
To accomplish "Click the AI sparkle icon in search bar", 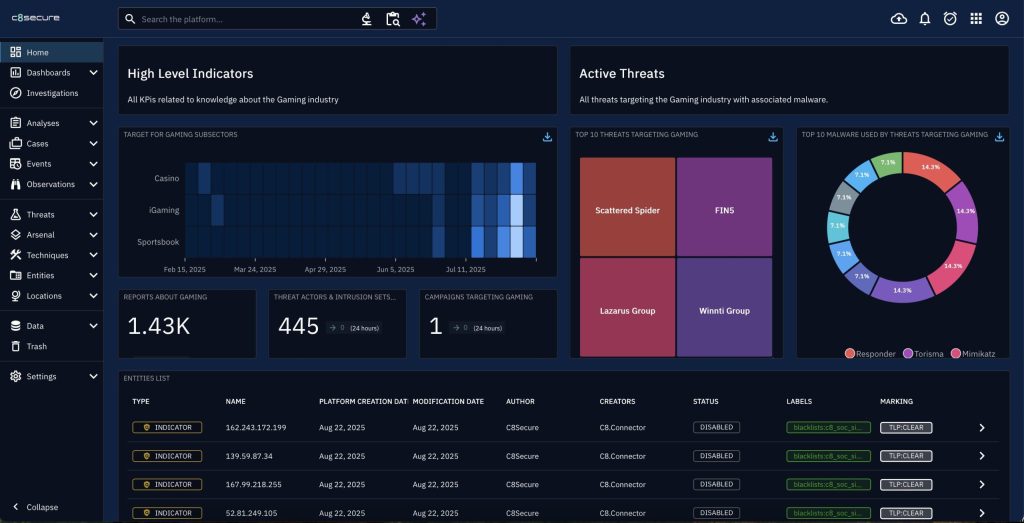I will click(419, 19).
